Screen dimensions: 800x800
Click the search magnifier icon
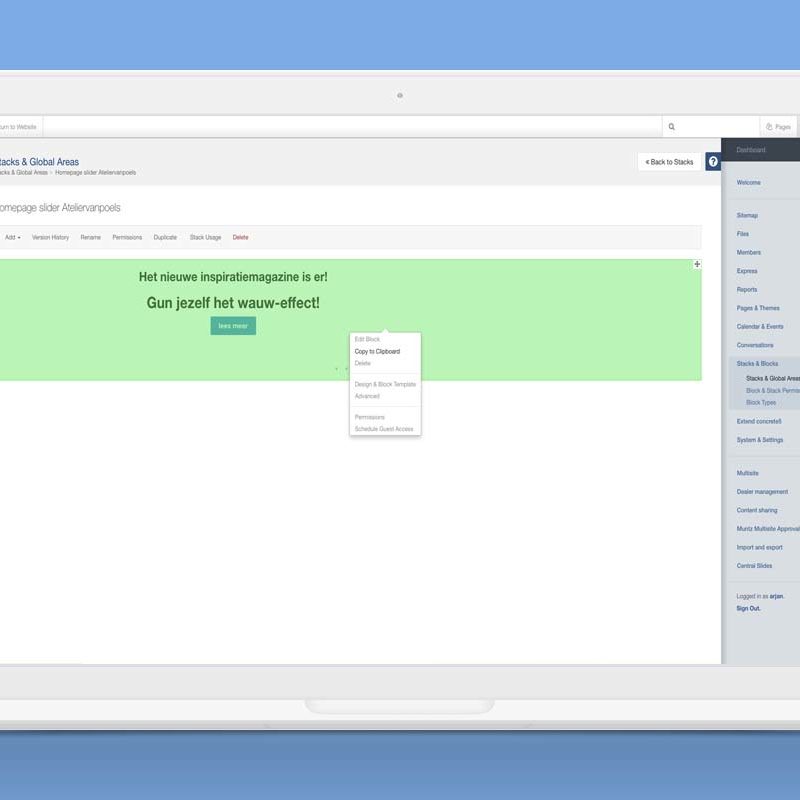tap(672, 127)
